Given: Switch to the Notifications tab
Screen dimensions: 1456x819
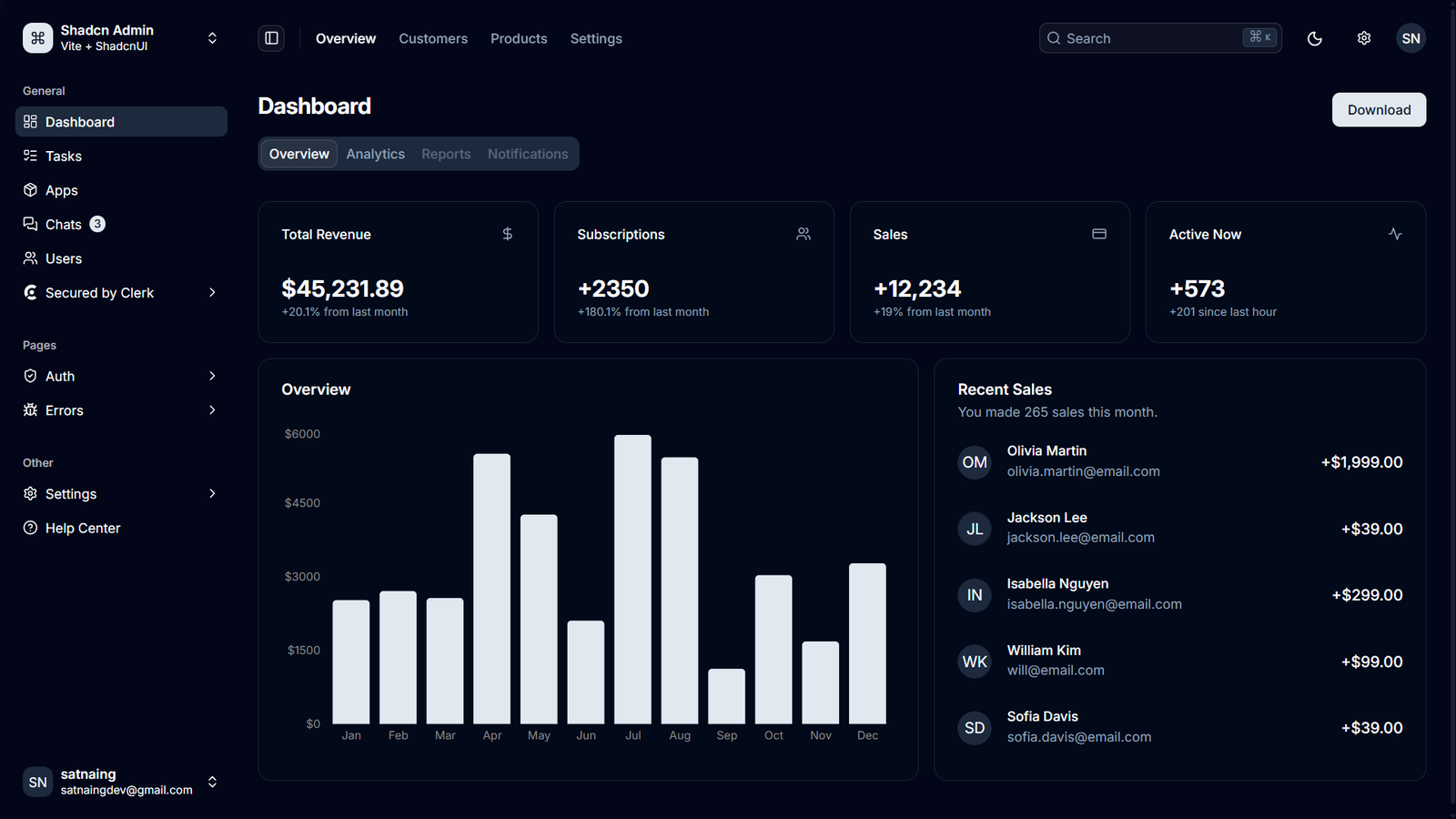Looking at the screenshot, I should [x=528, y=154].
